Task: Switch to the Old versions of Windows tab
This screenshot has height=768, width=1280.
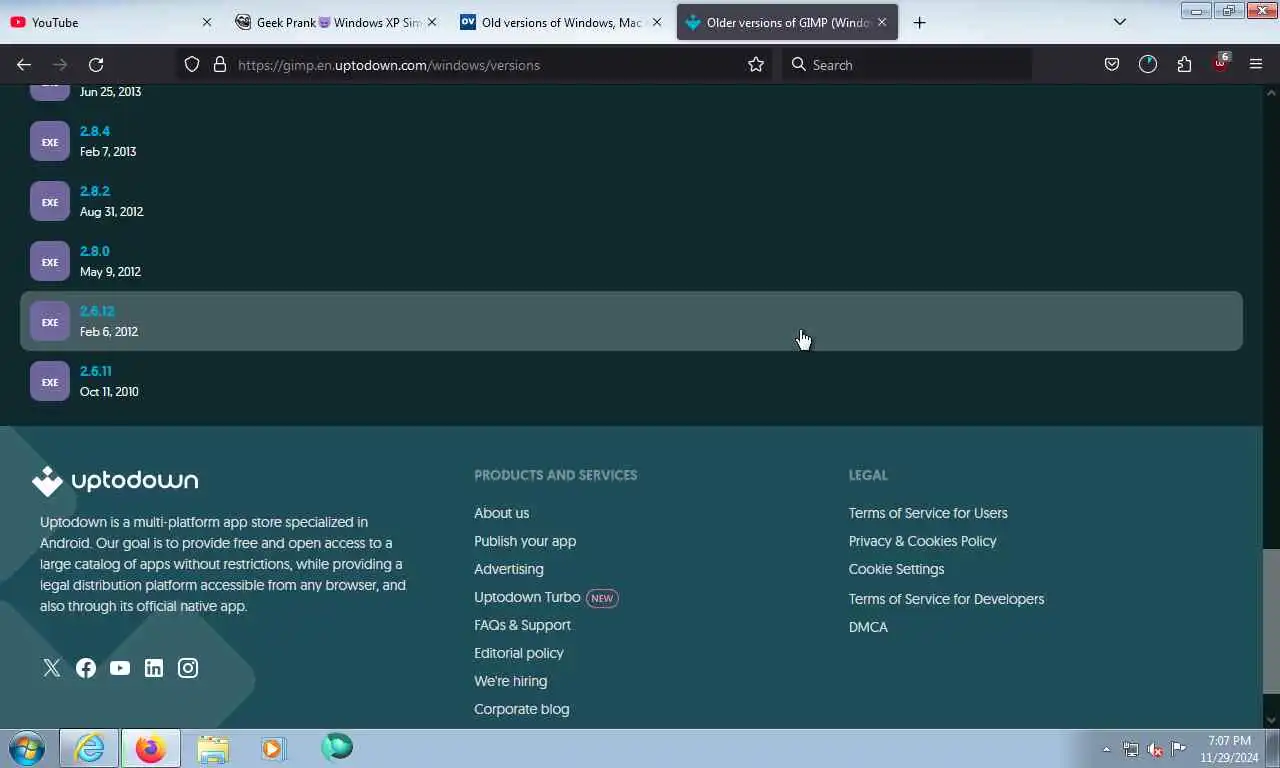Action: tap(562, 22)
